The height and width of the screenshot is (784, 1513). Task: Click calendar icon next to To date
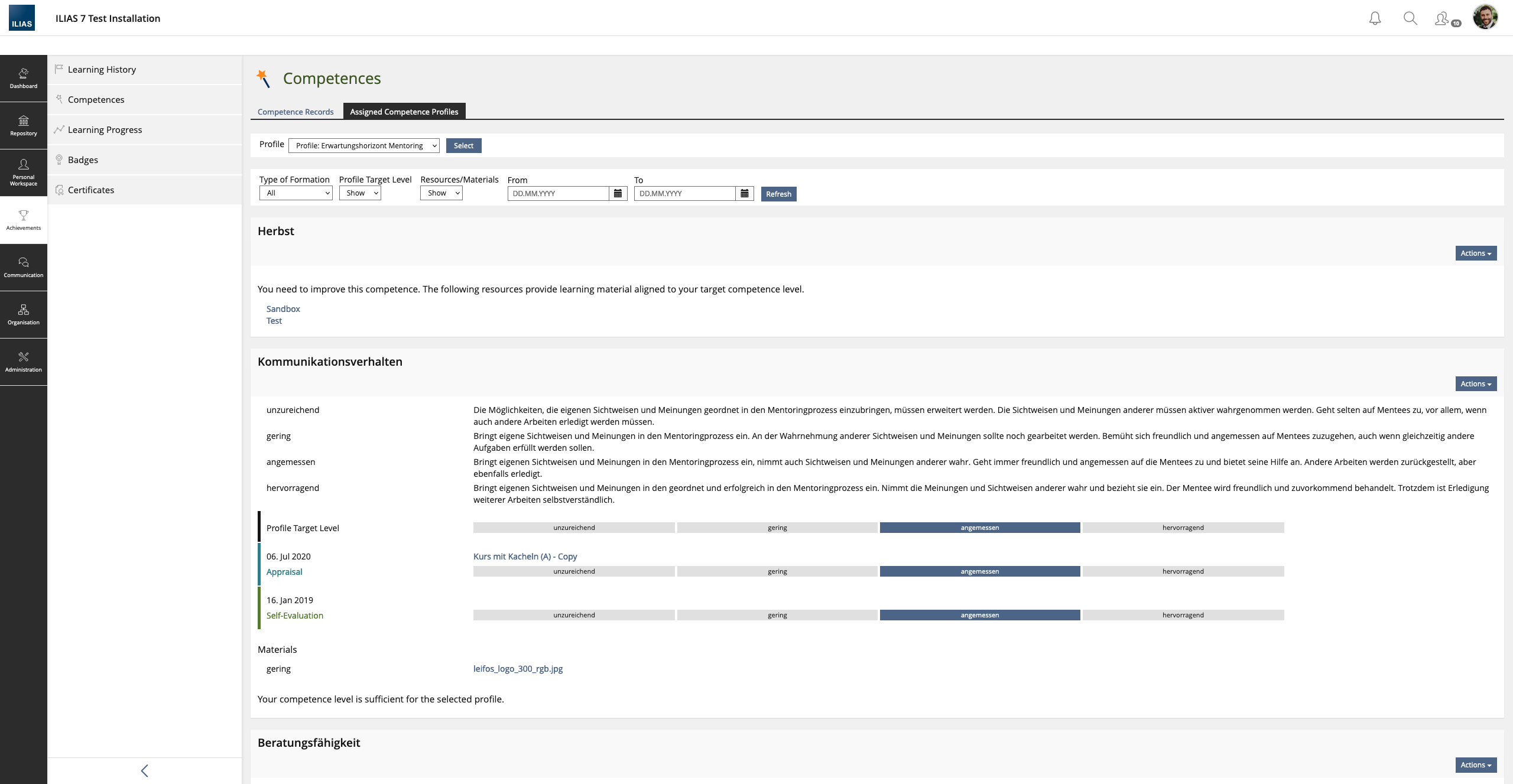744,193
